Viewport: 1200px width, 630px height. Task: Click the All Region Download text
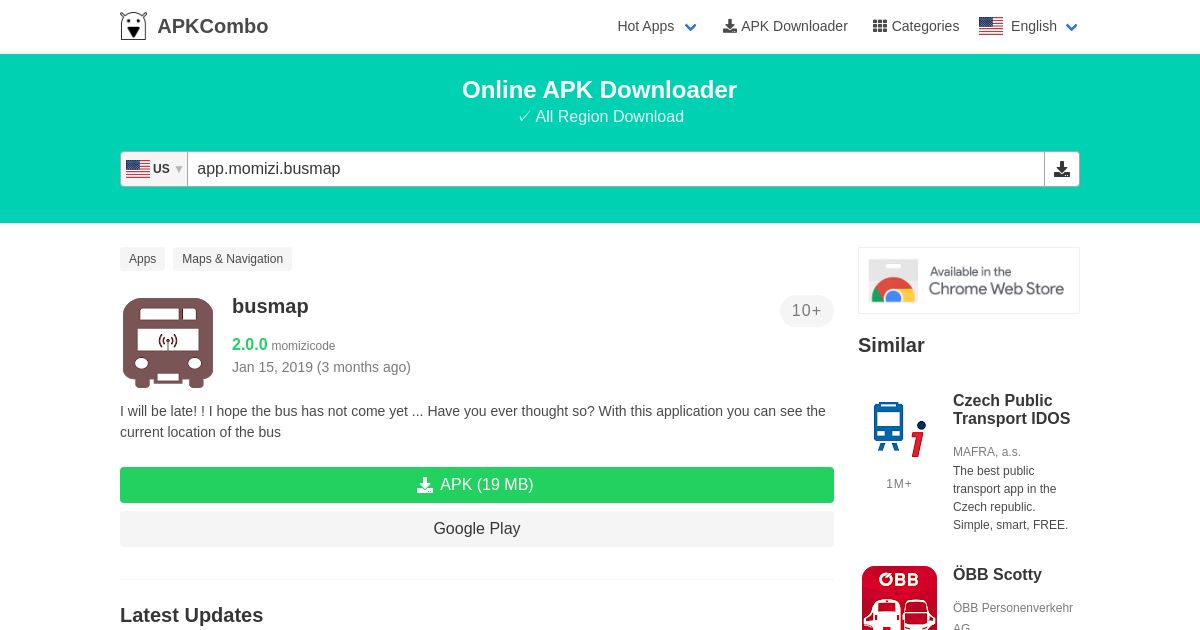coord(600,117)
